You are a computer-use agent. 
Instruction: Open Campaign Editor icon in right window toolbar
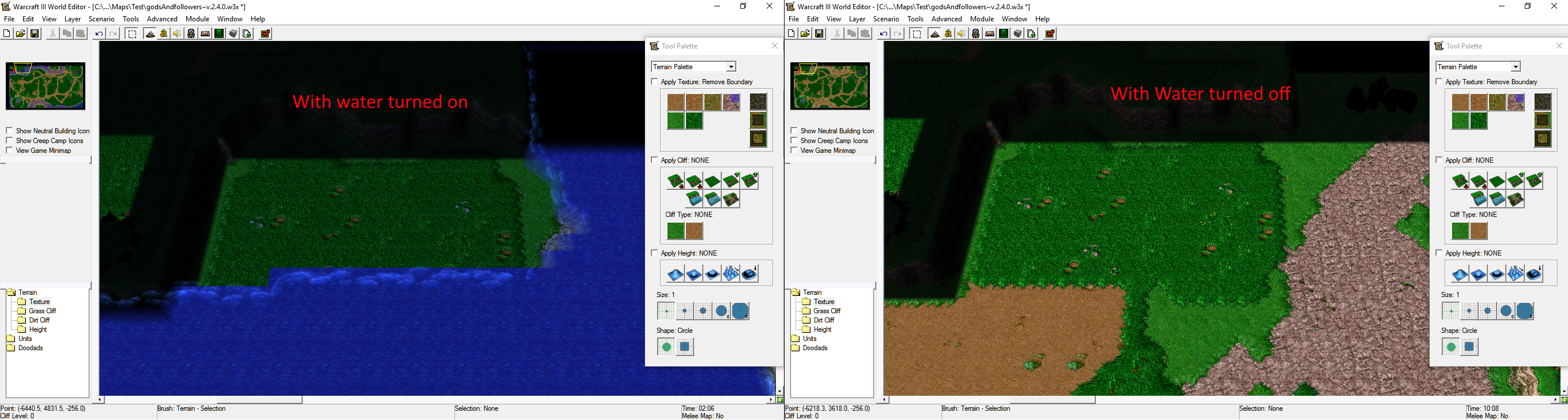[990, 33]
